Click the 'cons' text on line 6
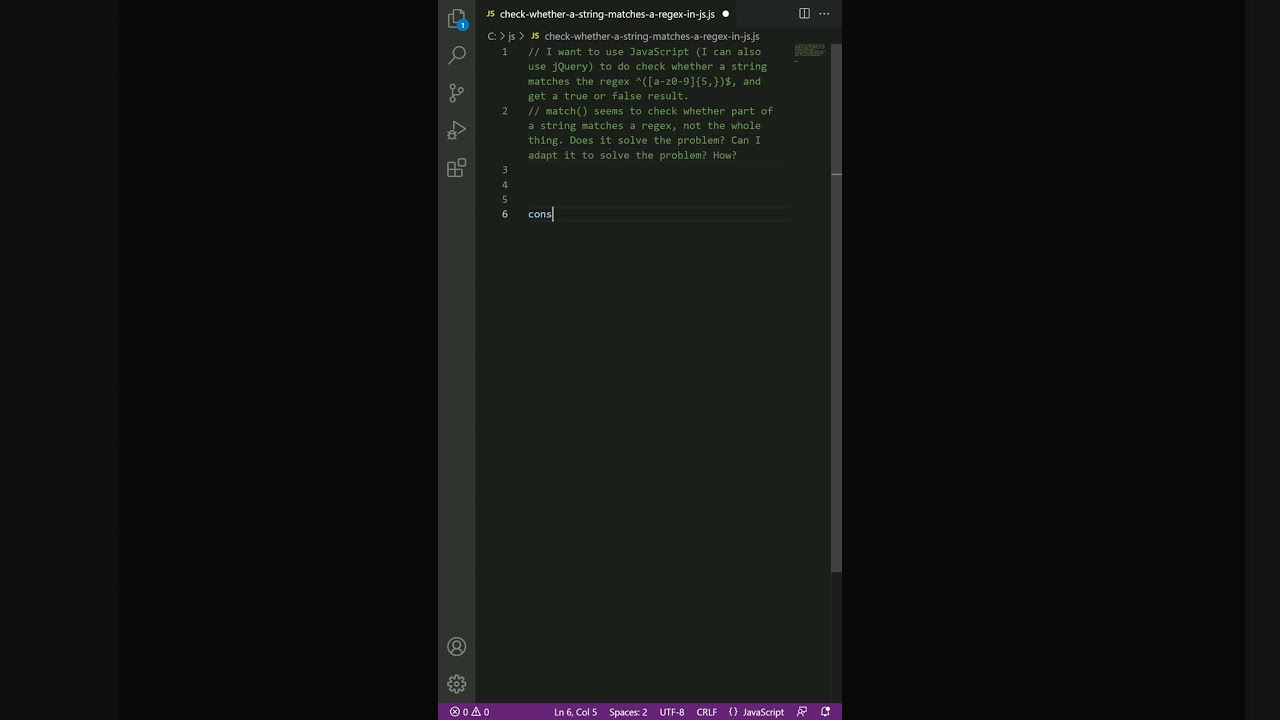This screenshot has width=1280, height=720. tap(540, 214)
